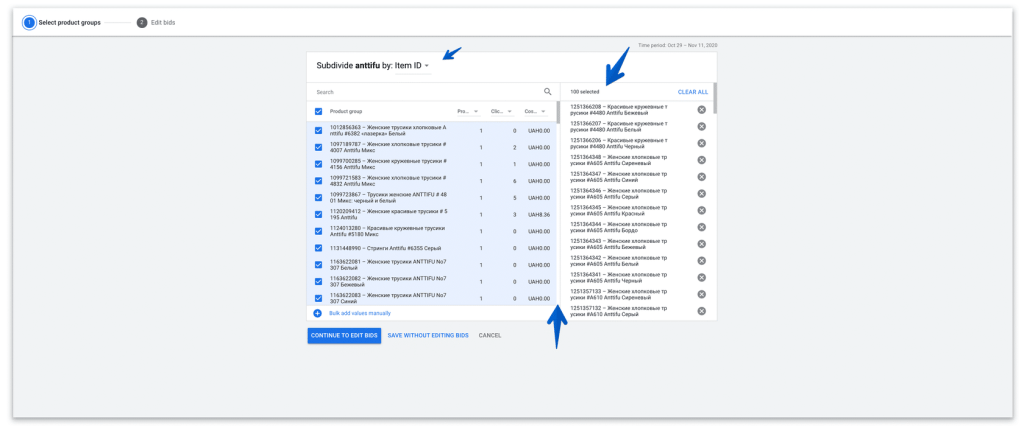
Task: Toggle the select-all Product group checkbox
Action: (x=318, y=112)
